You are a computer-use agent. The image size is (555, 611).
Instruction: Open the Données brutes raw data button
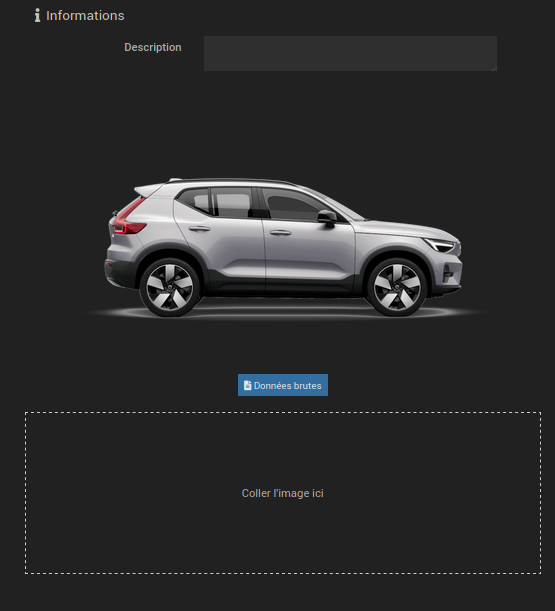pyautogui.click(x=283, y=385)
